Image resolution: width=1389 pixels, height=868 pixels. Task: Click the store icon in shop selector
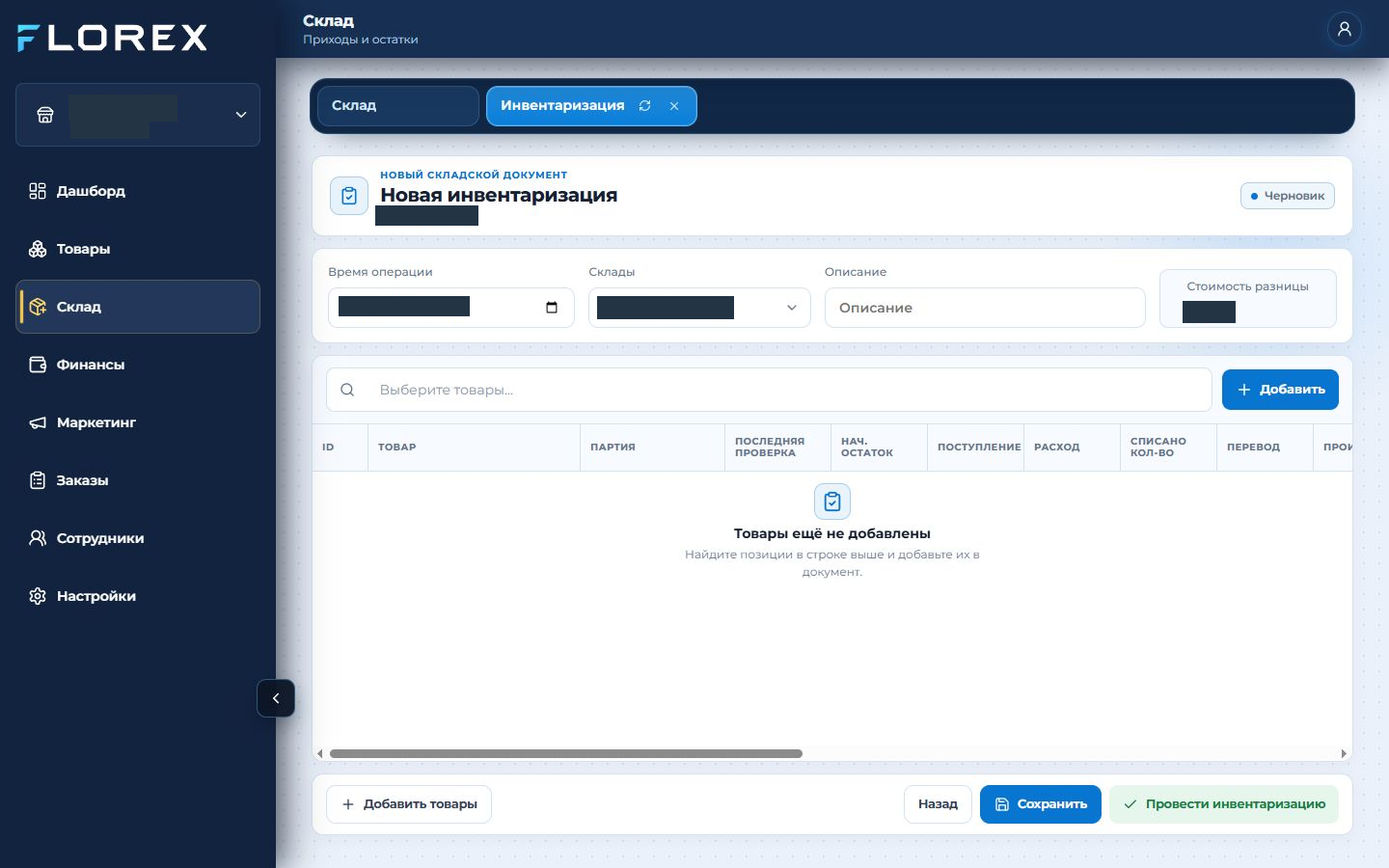click(x=45, y=115)
